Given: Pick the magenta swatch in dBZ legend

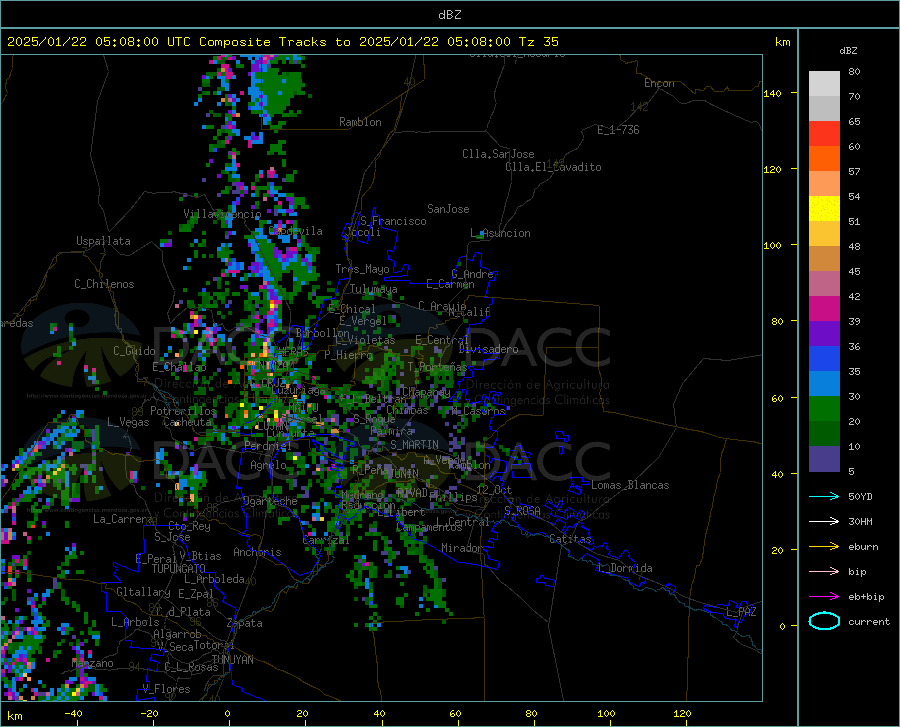Looking at the screenshot, I should [824, 309].
